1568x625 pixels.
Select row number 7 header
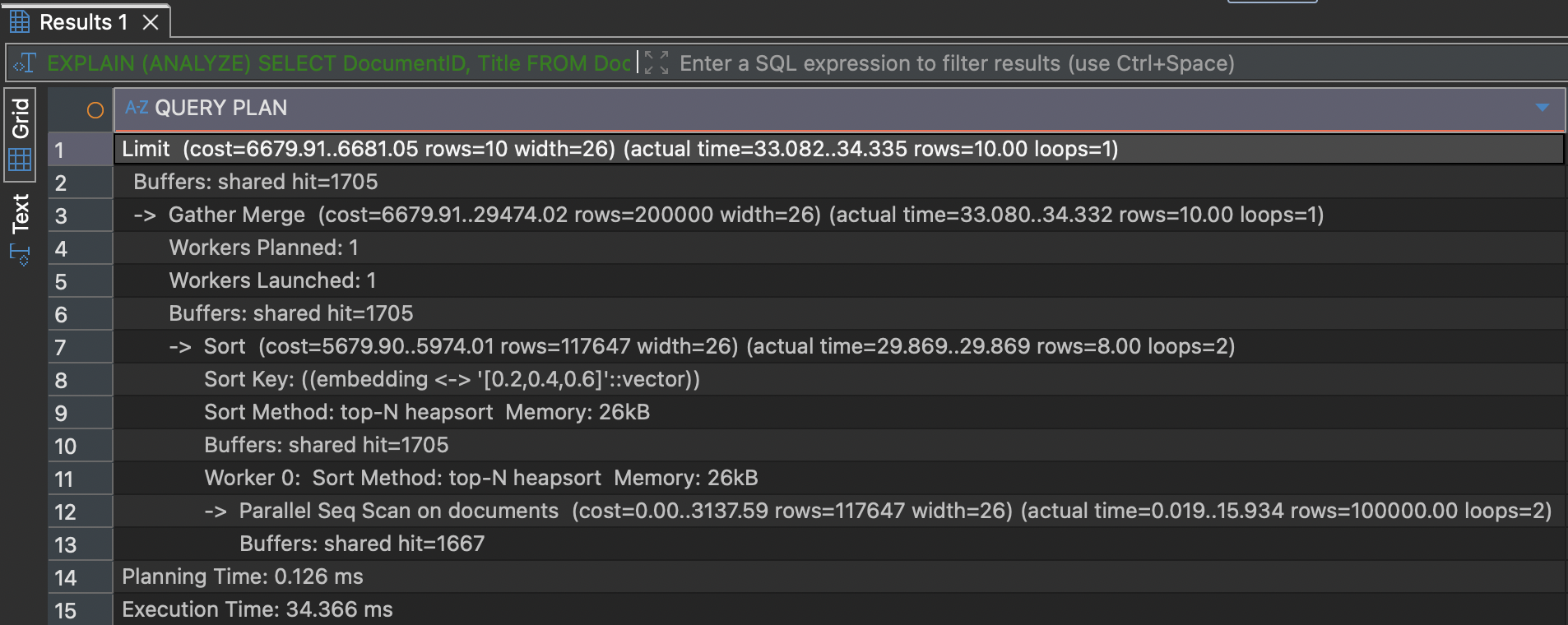tap(79, 347)
